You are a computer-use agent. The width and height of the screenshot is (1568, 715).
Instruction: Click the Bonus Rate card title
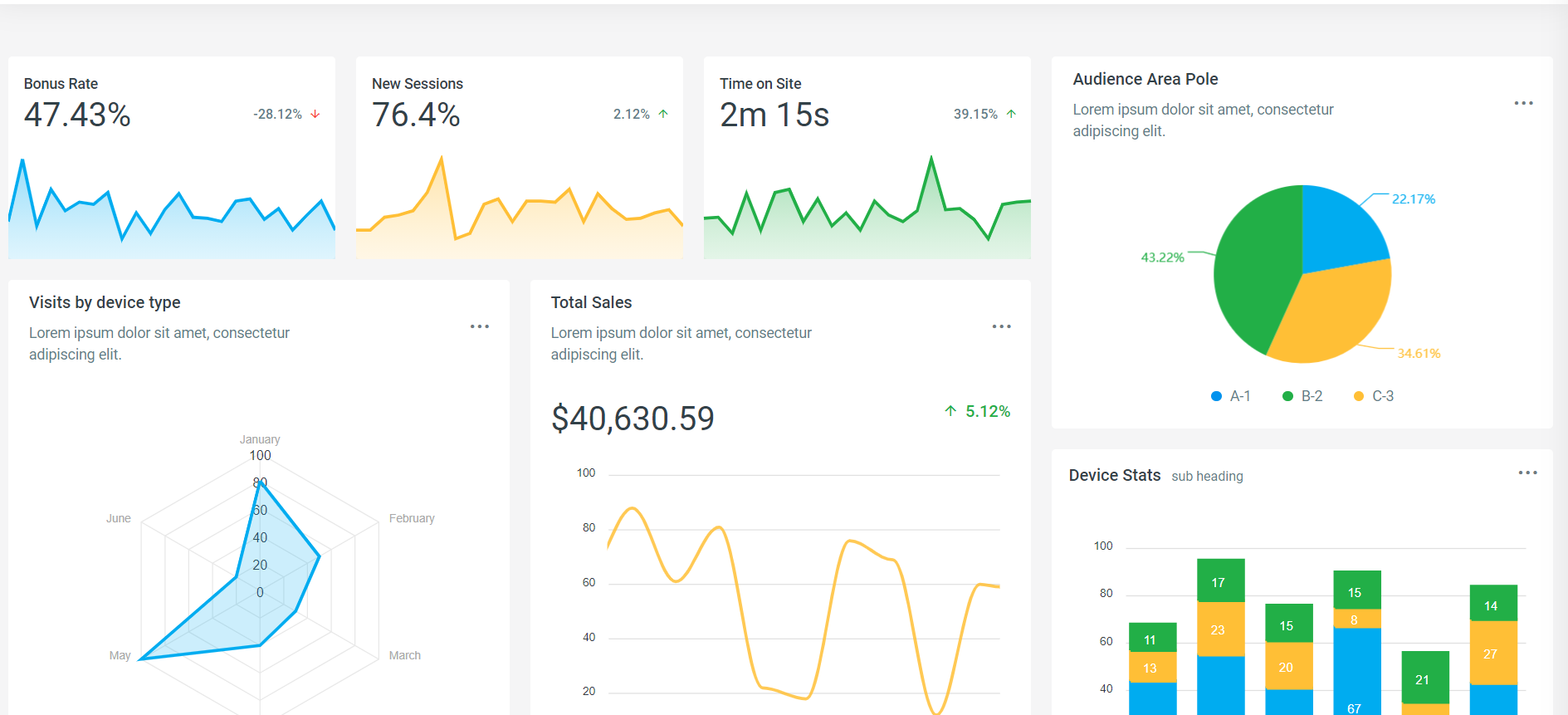coord(61,84)
